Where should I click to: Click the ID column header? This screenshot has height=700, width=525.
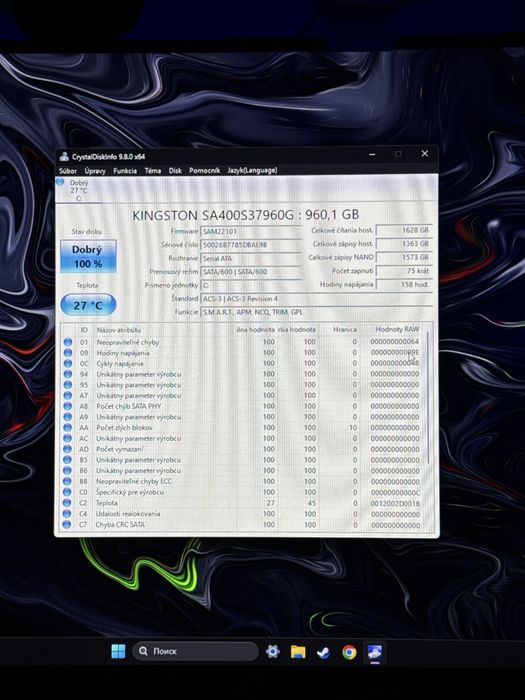[84, 330]
